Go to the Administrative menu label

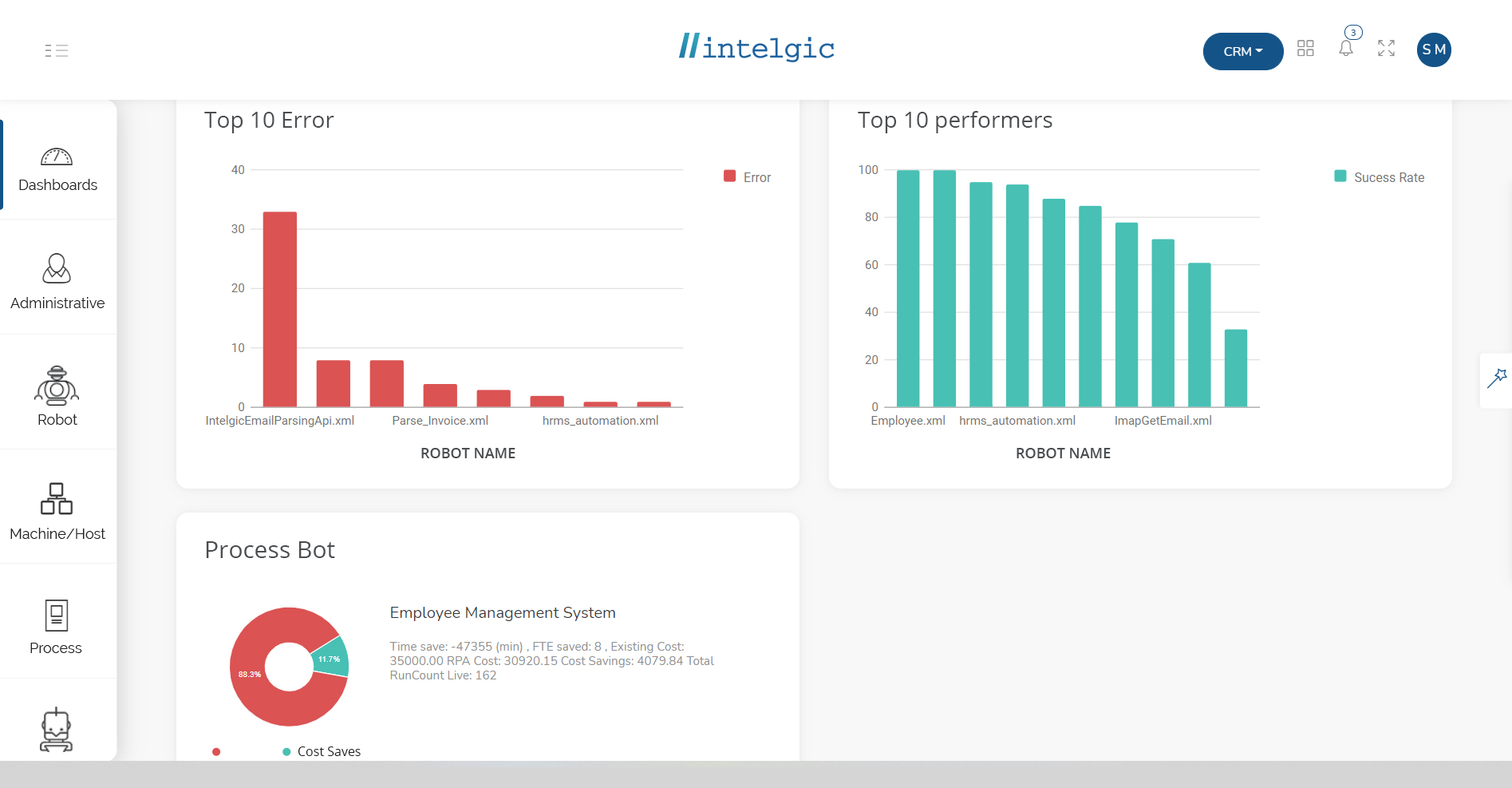57,303
